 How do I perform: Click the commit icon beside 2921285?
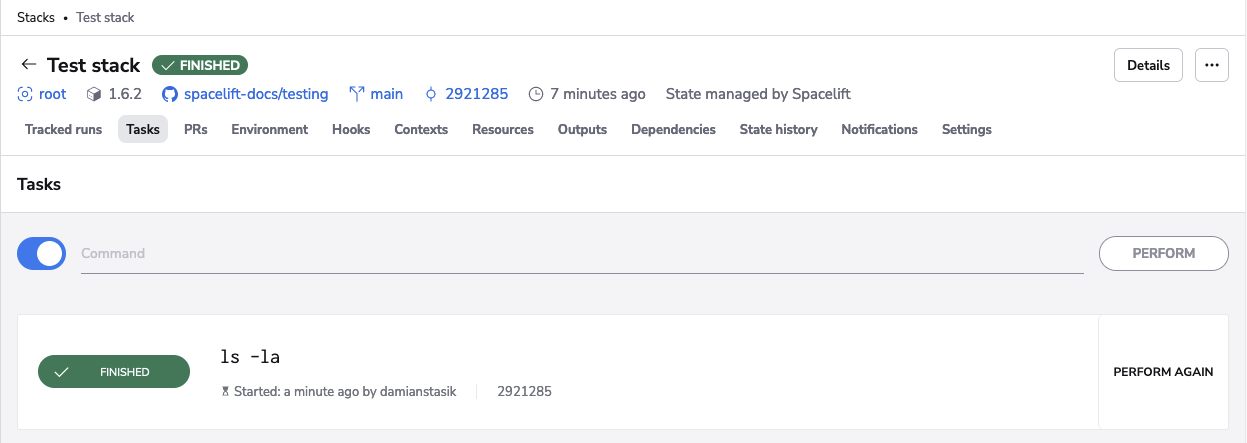click(431, 94)
